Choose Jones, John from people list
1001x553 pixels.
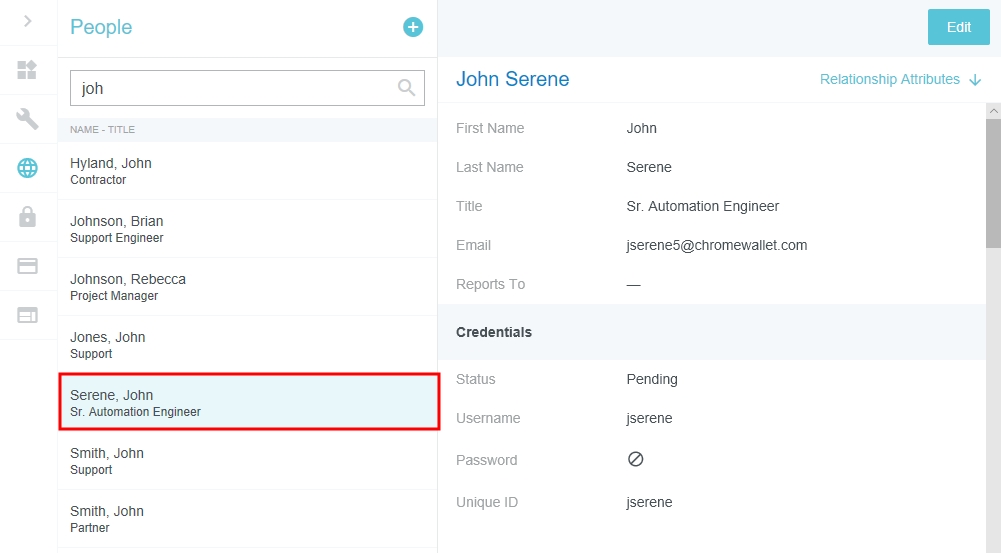[247, 345]
